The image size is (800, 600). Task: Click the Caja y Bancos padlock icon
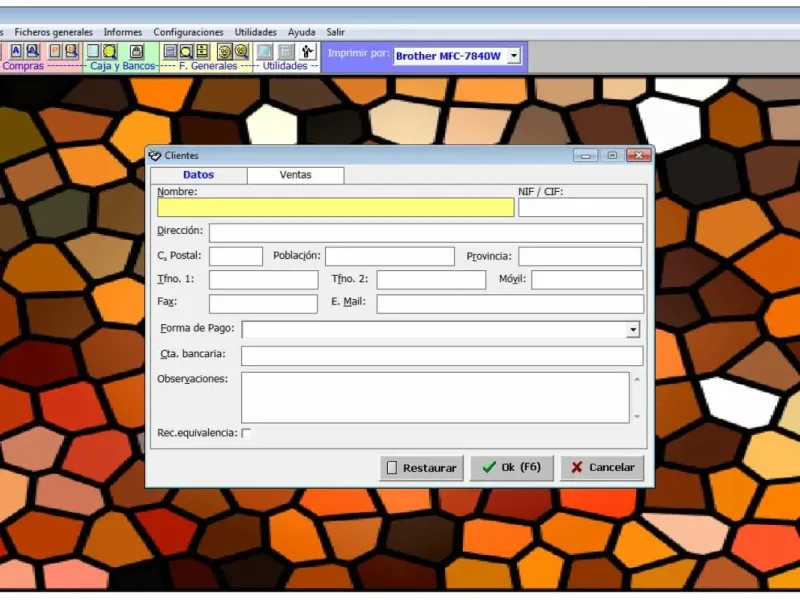[136, 51]
